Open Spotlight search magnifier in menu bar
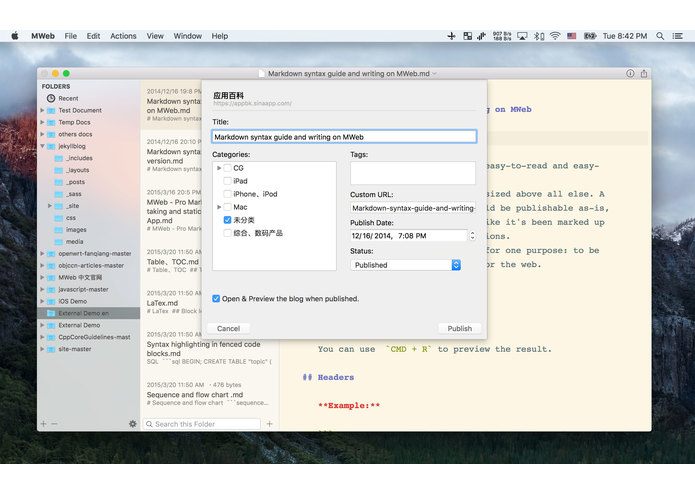 [x=660, y=36]
